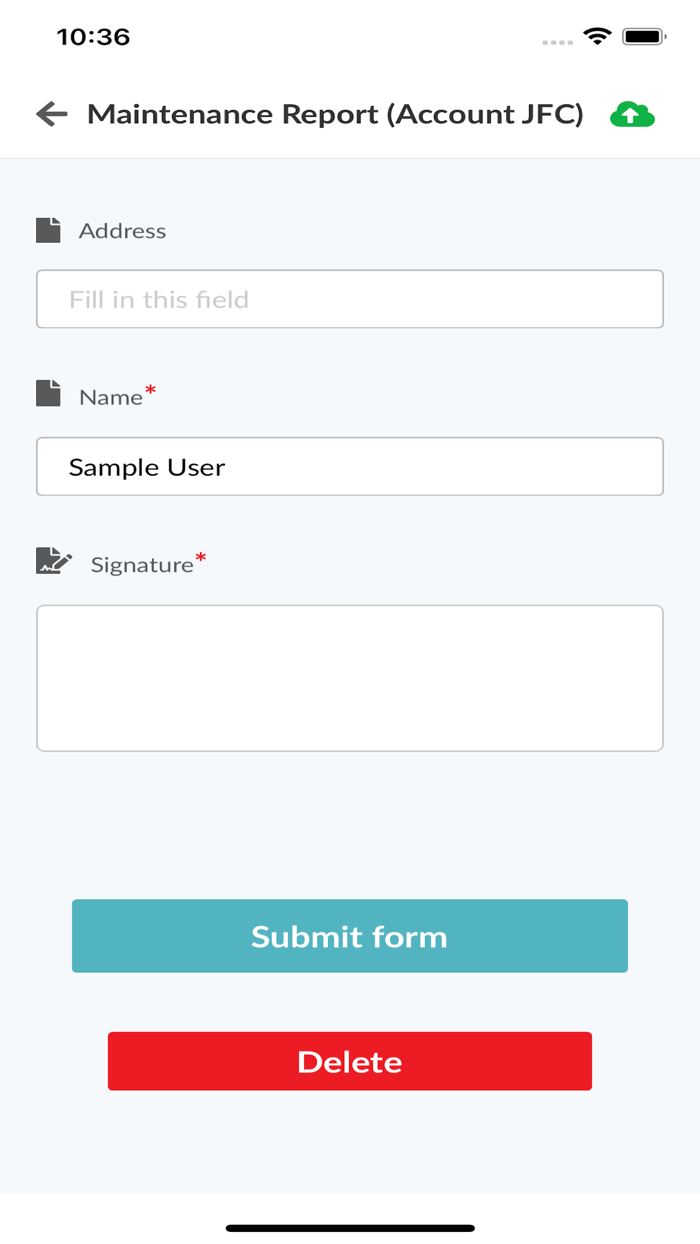Tap inside the empty Signature box
The height and width of the screenshot is (1244, 700).
pos(349,676)
